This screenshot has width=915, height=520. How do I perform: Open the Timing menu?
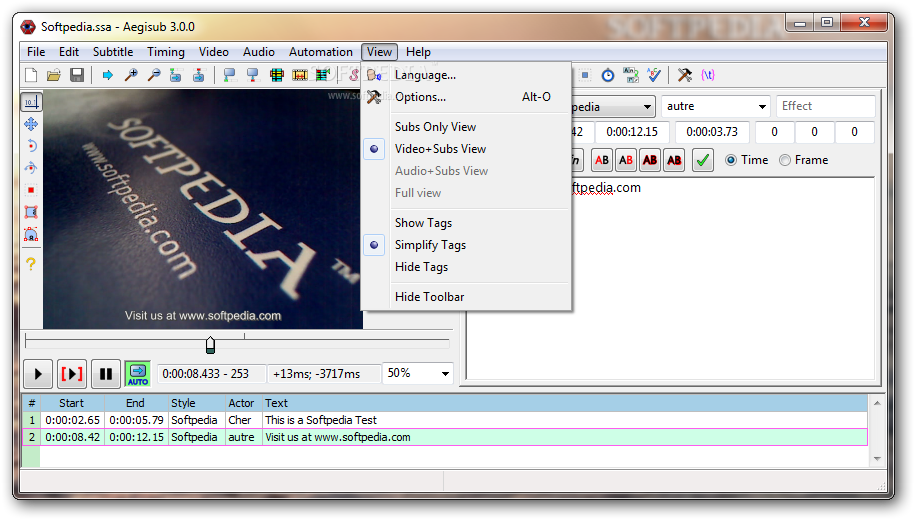(x=166, y=52)
